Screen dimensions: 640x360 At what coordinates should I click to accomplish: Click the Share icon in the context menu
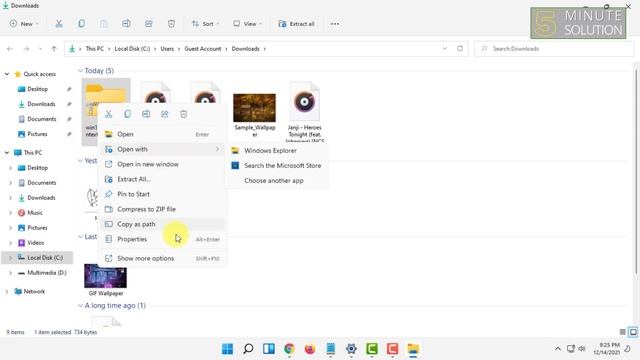tap(164, 114)
